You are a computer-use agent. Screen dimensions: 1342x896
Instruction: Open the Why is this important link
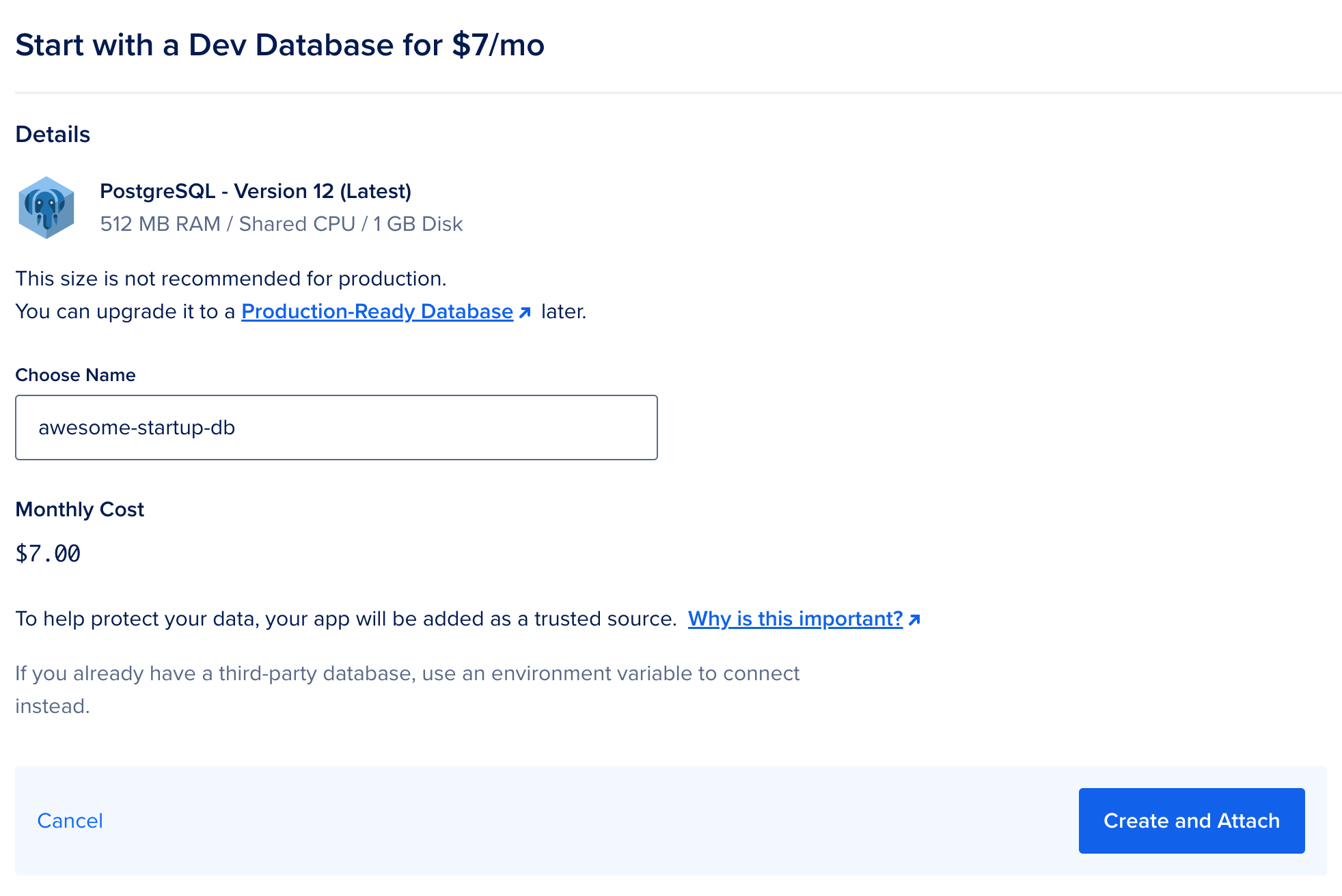[x=795, y=619]
